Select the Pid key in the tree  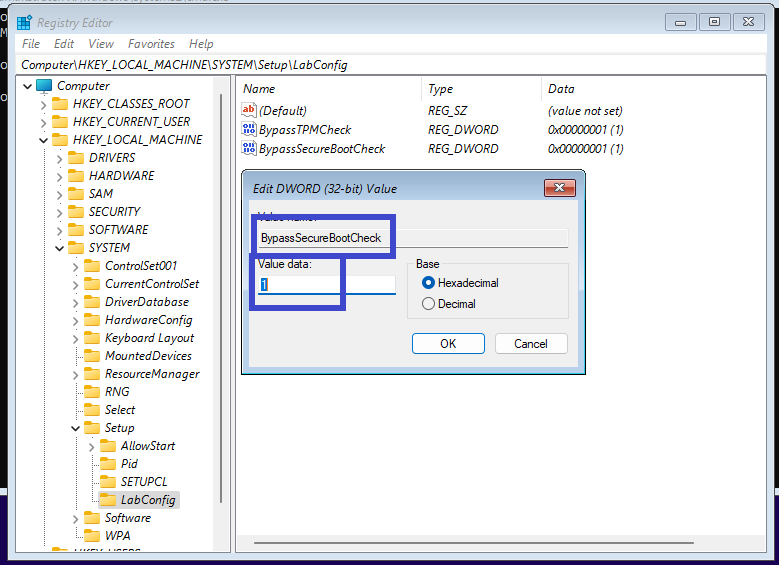click(129, 464)
